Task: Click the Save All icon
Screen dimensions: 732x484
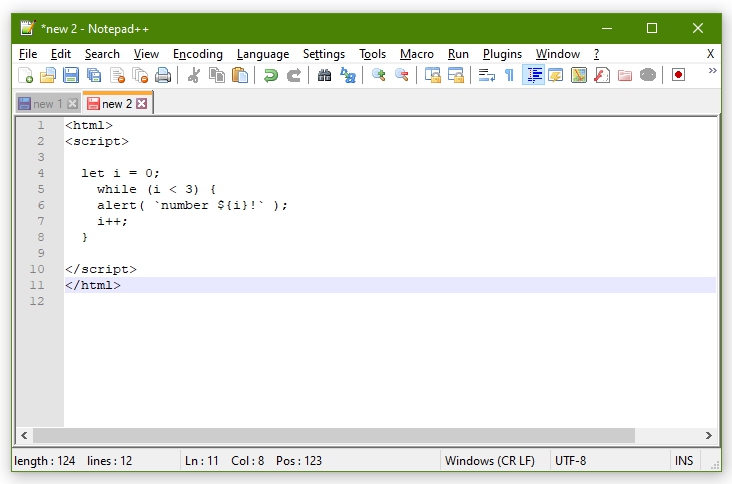Action: [94, 75]
